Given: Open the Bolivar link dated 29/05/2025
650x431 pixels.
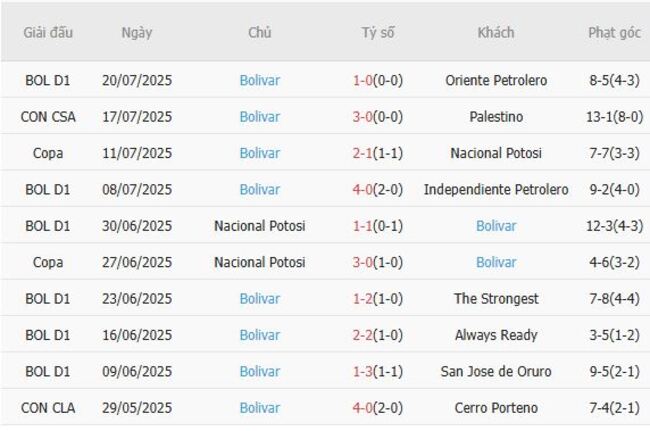Looking at the screenshot, I should (260, 408).
